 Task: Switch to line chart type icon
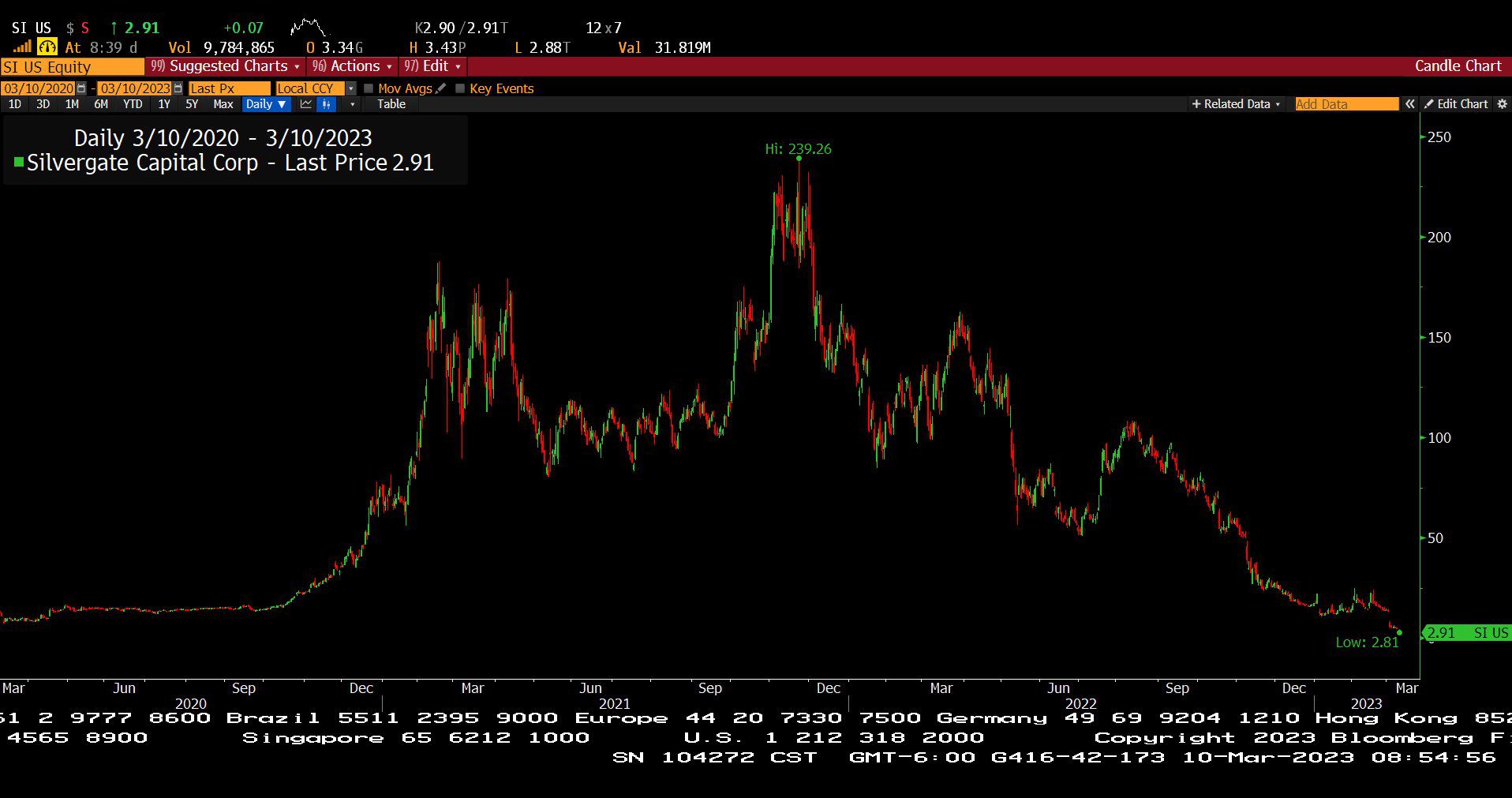[x=306, y=104]
